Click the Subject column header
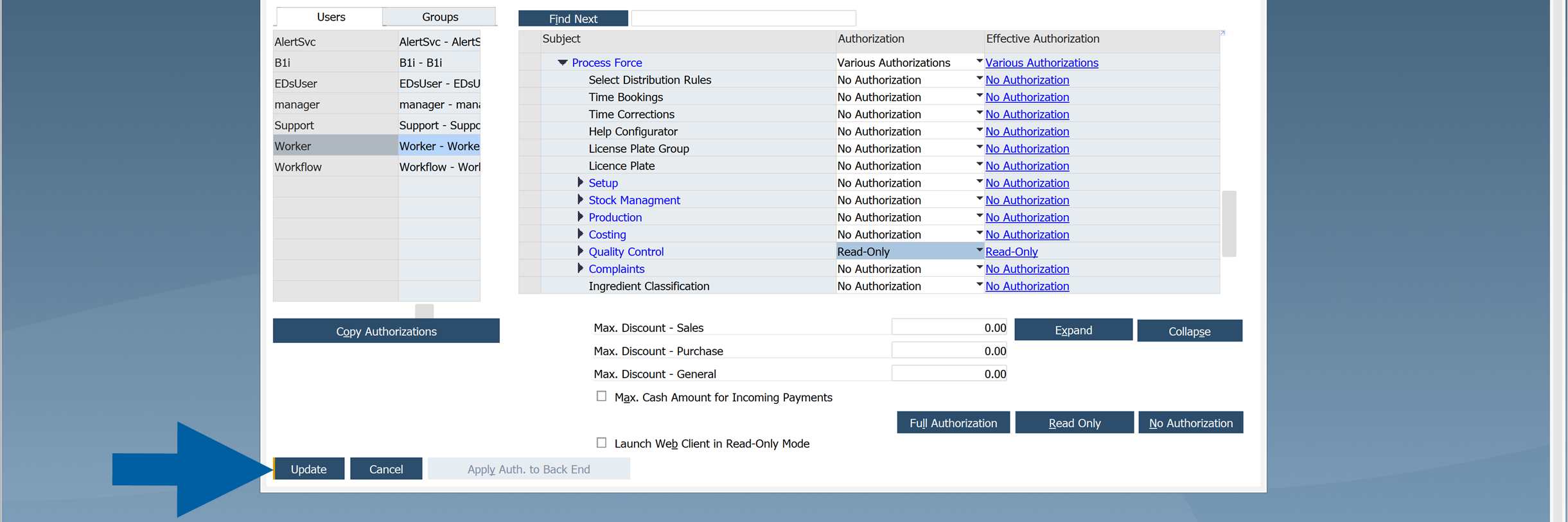The height and width of the screenshot is (522, 1568). 688,39
